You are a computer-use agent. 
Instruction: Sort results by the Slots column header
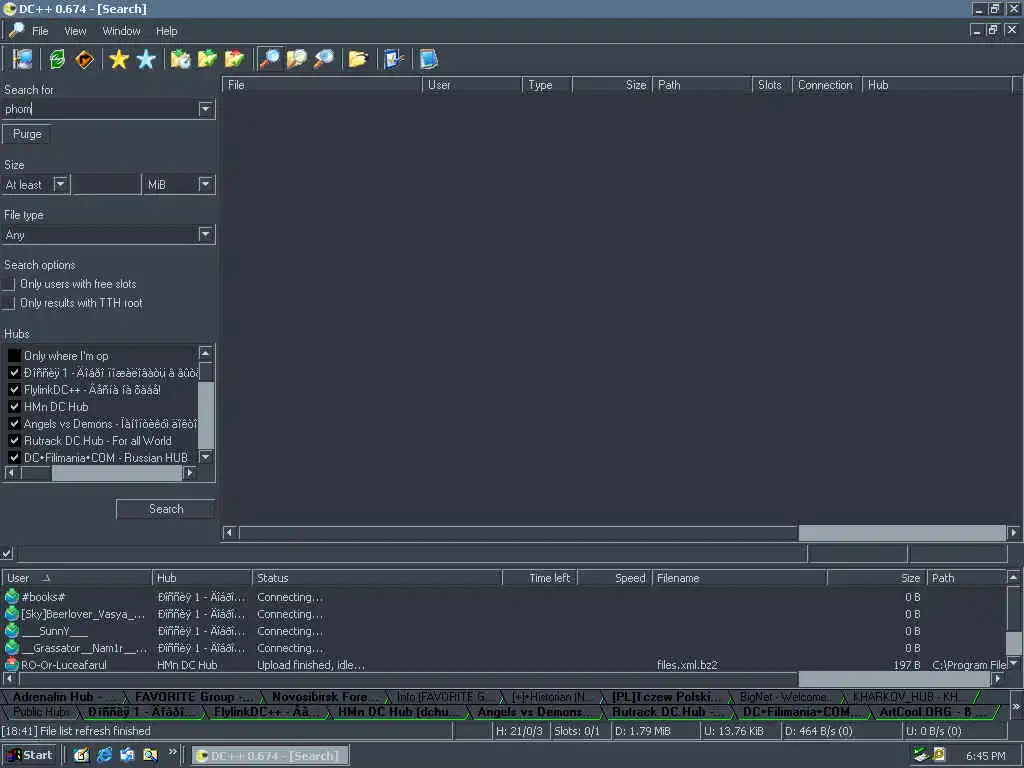coord(772,85)
